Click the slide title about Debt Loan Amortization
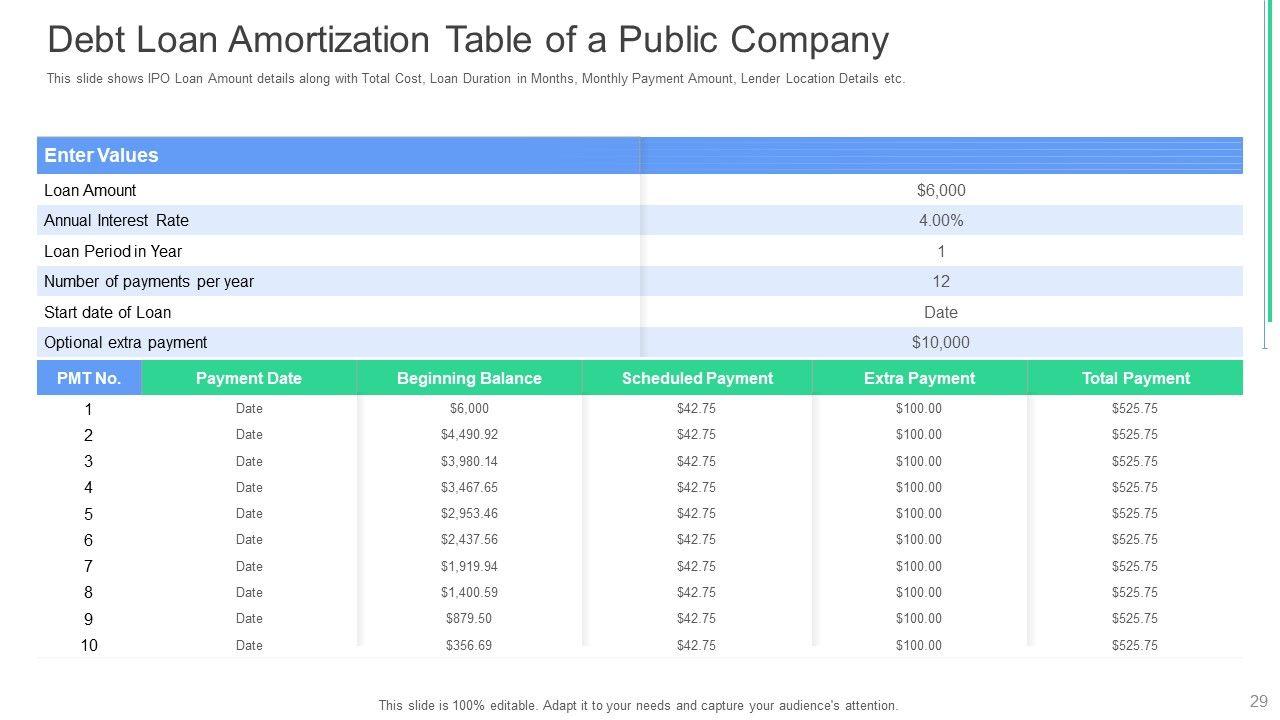This screenshot has width=1280, height=720. [x=468, y=40]
